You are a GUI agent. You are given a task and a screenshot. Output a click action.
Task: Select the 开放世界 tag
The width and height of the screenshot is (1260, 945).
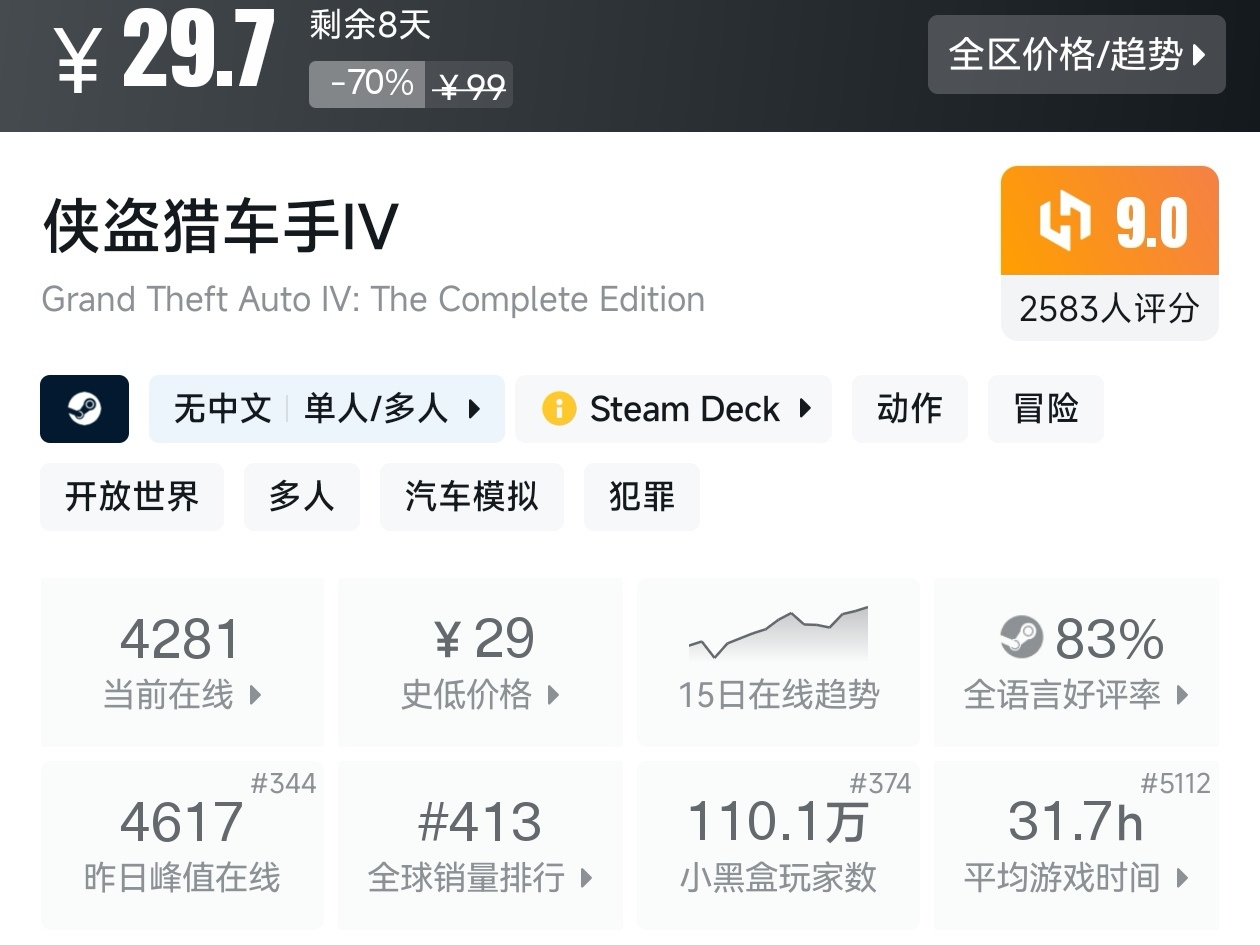pyautogui.click(x=132, y=497)
